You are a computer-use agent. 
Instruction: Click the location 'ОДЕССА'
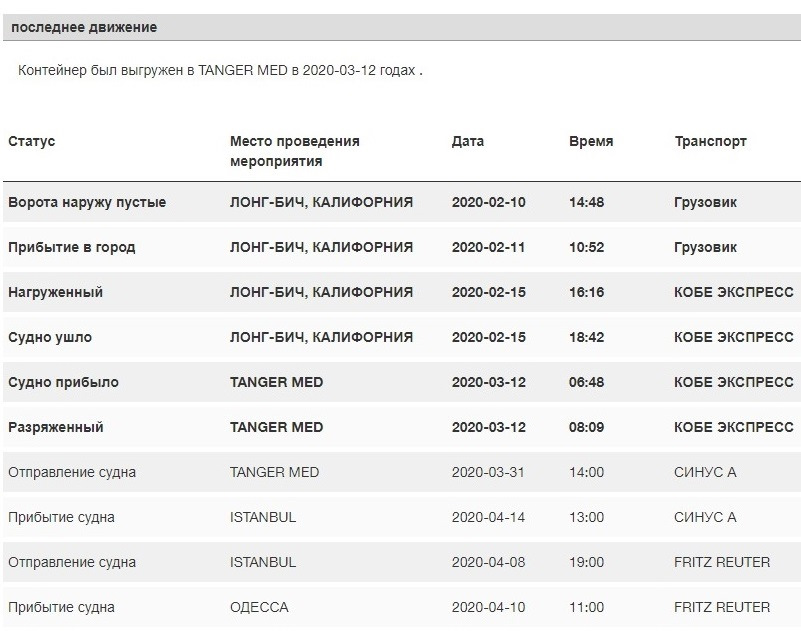tap(259, 607)
